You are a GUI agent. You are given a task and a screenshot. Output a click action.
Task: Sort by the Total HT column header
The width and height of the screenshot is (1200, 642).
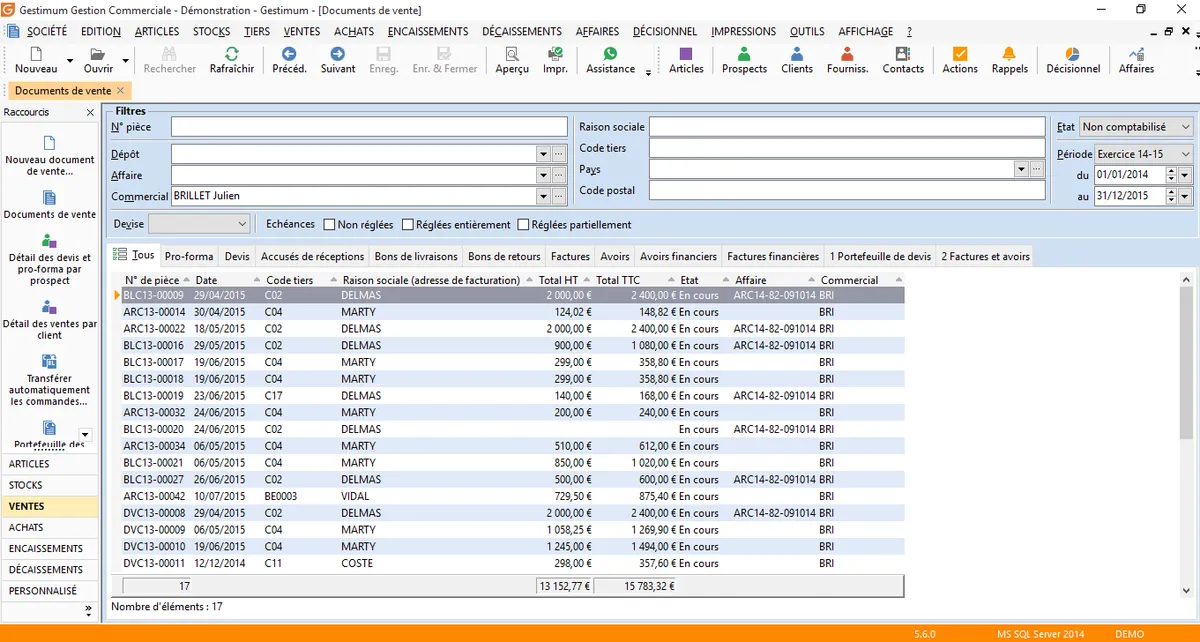point(558,280)
